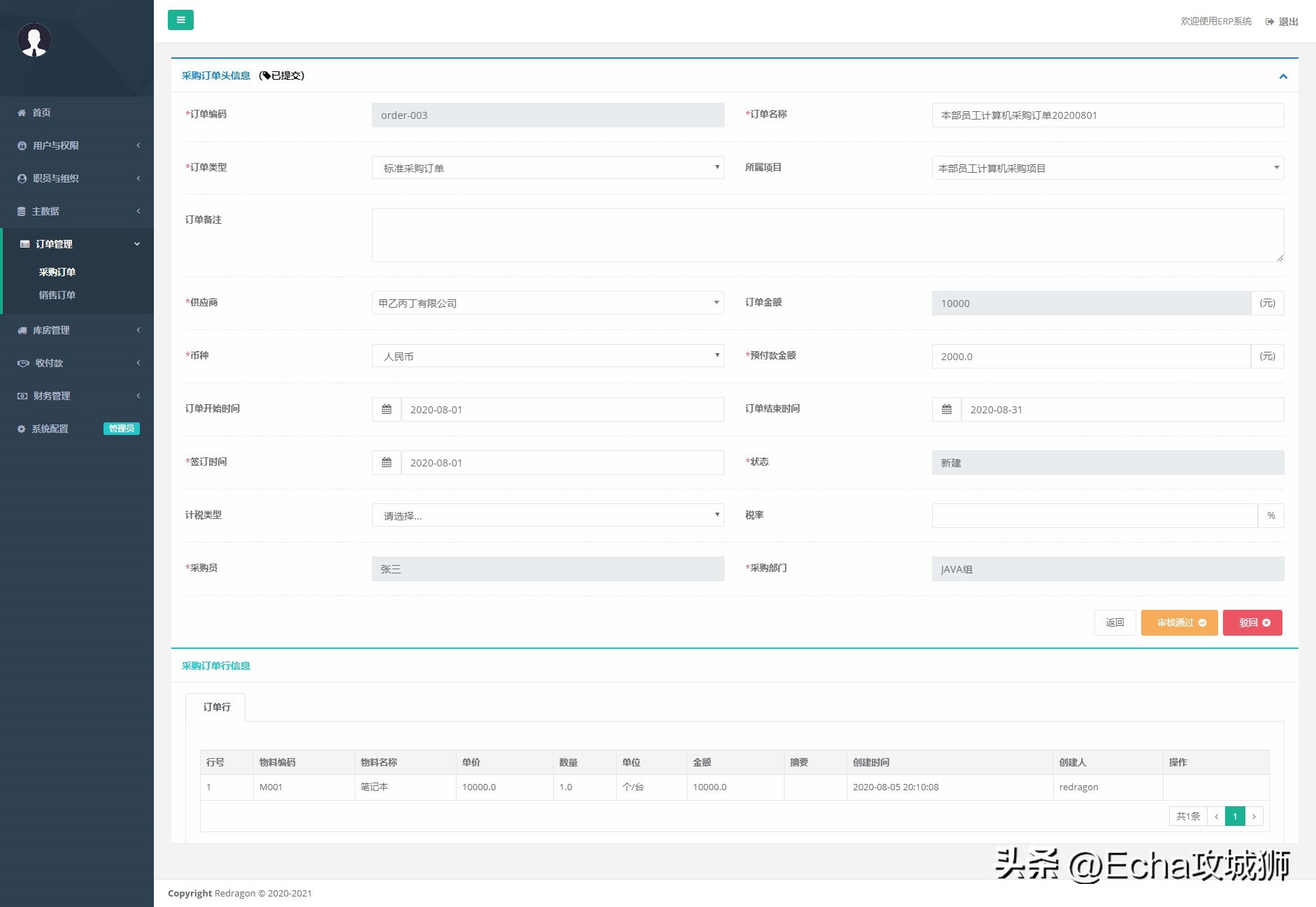Go to page 1 in pagination
1316x907 pixels.
[x=1235, y=816]
